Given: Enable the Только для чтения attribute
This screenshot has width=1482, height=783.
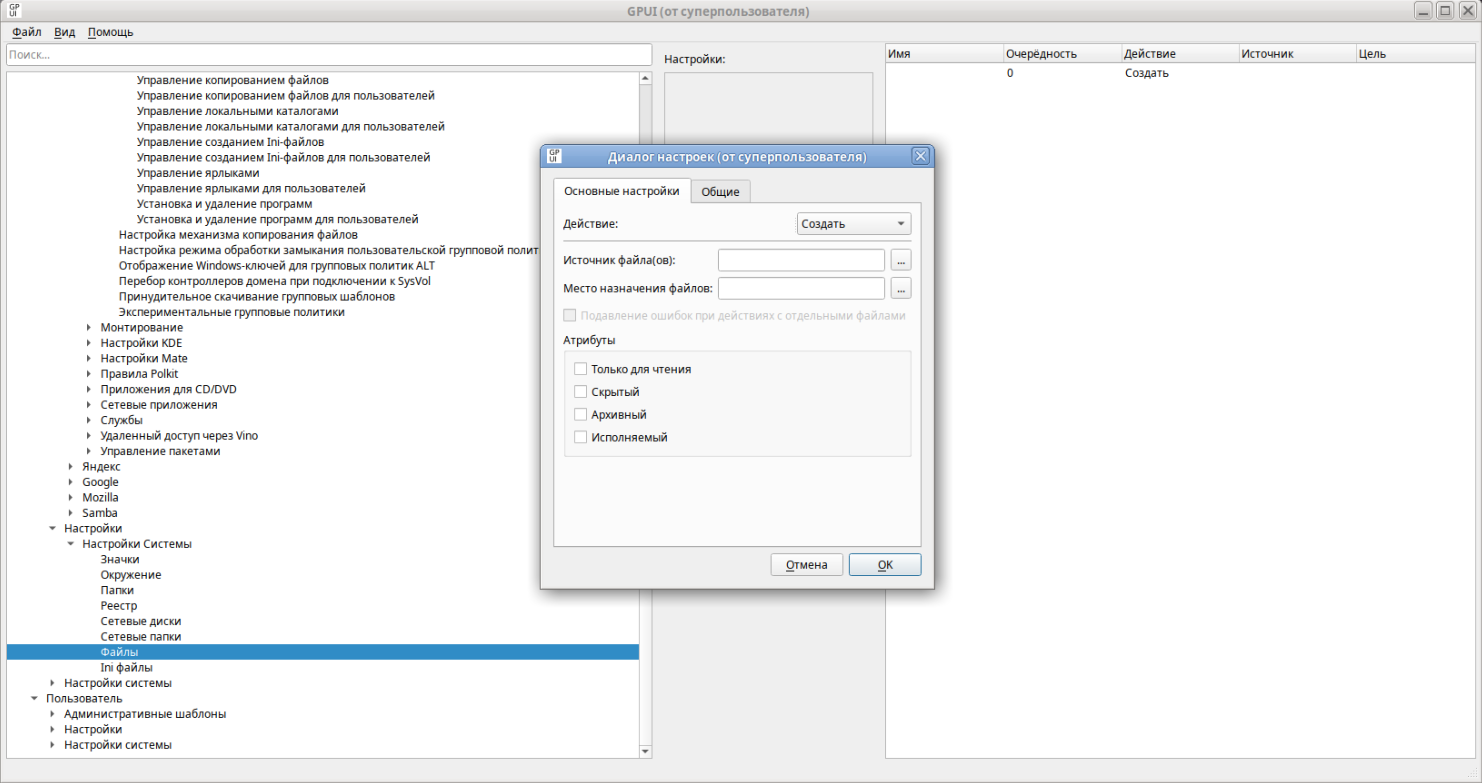Looking at the screenshot, I should point(581,369).
